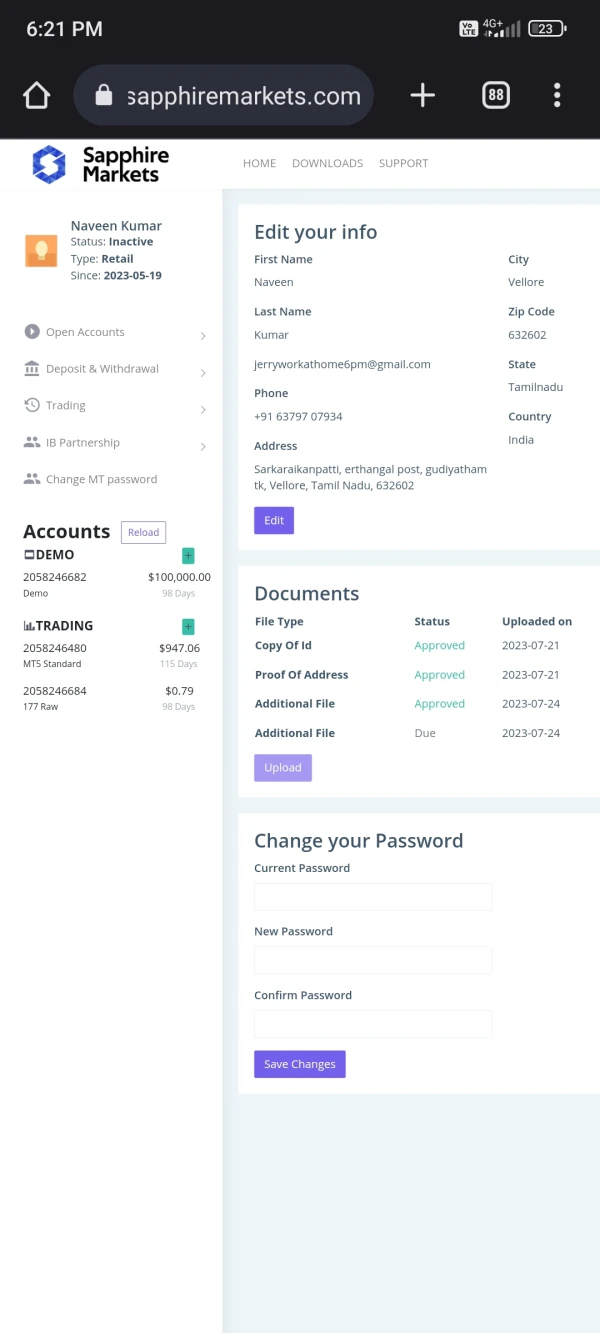Expand the Open Accounts chevron
The height and width of the screenshot is (1333, 600).
(x=203, y=336)
